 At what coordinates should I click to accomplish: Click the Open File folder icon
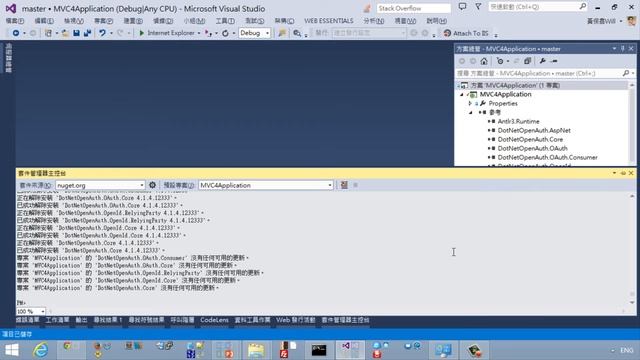point(65,33)
